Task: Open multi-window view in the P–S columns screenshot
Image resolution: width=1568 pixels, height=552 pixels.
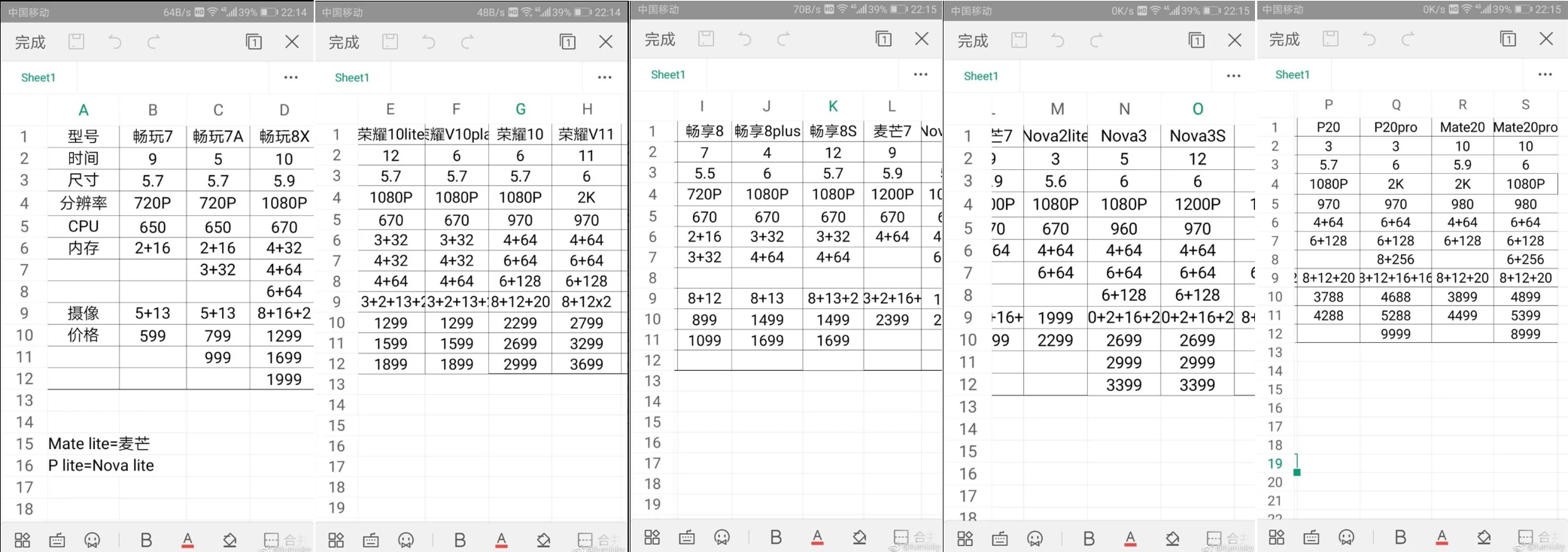Action: 1509,38
